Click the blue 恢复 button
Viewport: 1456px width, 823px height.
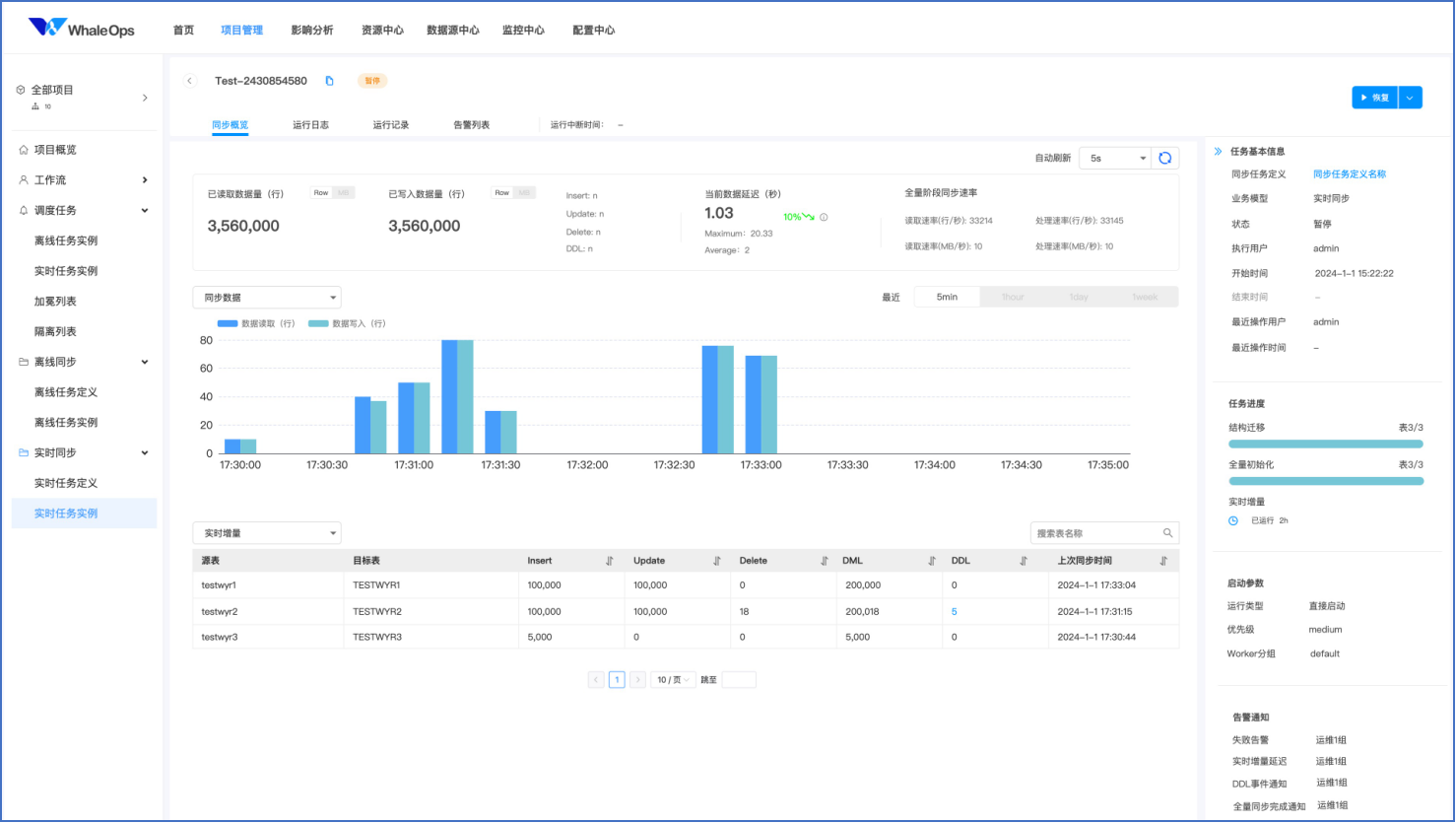tap(1374, 98)
